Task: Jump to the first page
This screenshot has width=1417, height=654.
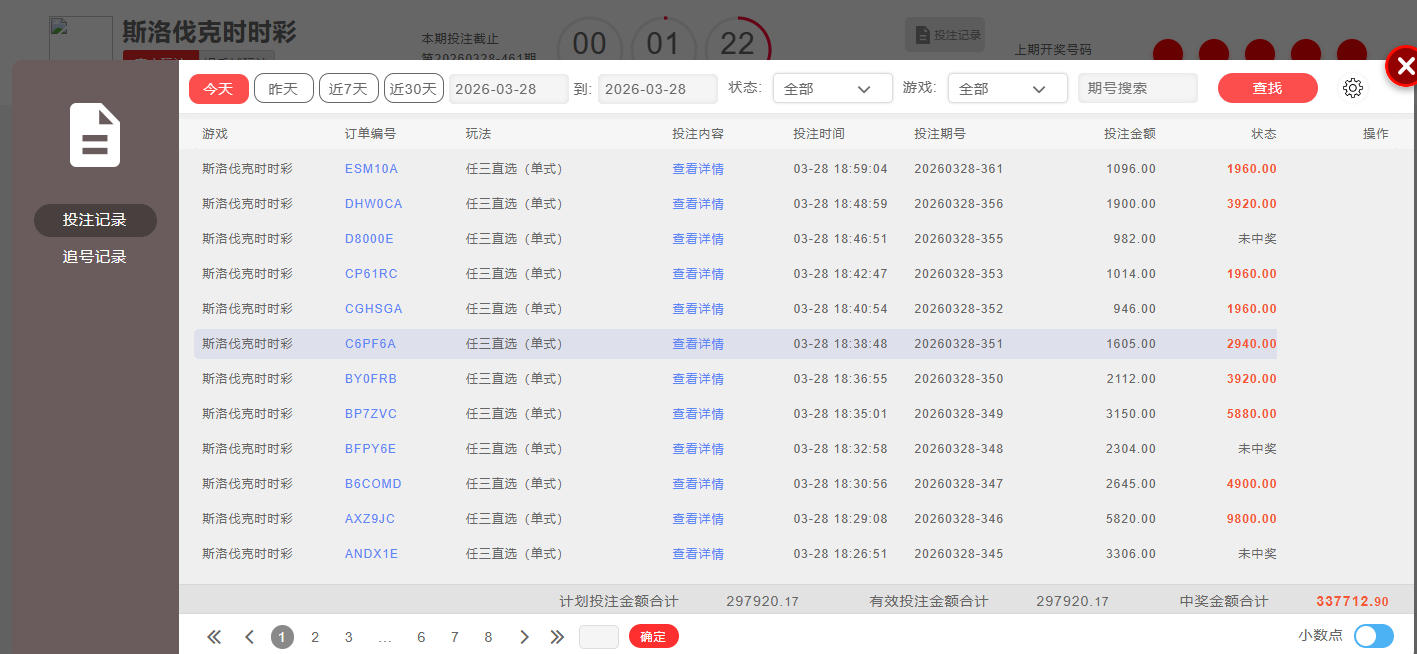Action: [x=214, y=637]
